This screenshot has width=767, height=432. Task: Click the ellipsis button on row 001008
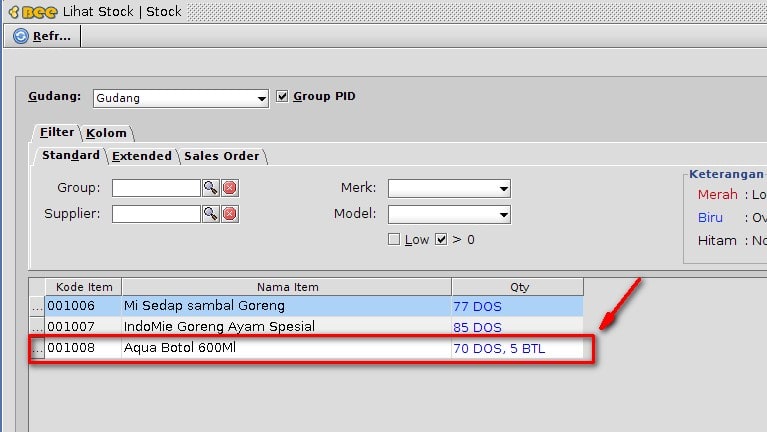pos(37,348)
